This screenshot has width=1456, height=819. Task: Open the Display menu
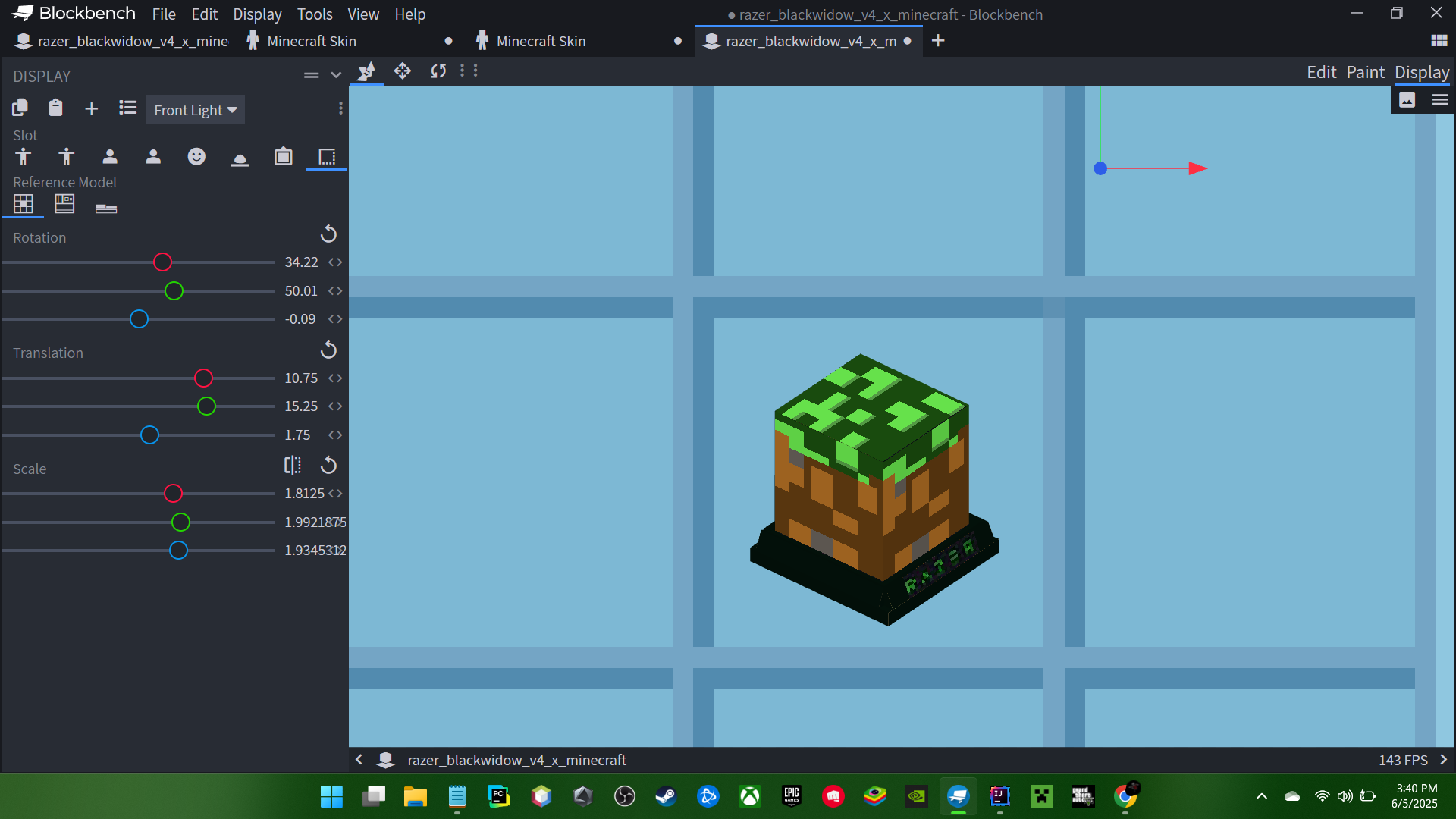point(257,14)
